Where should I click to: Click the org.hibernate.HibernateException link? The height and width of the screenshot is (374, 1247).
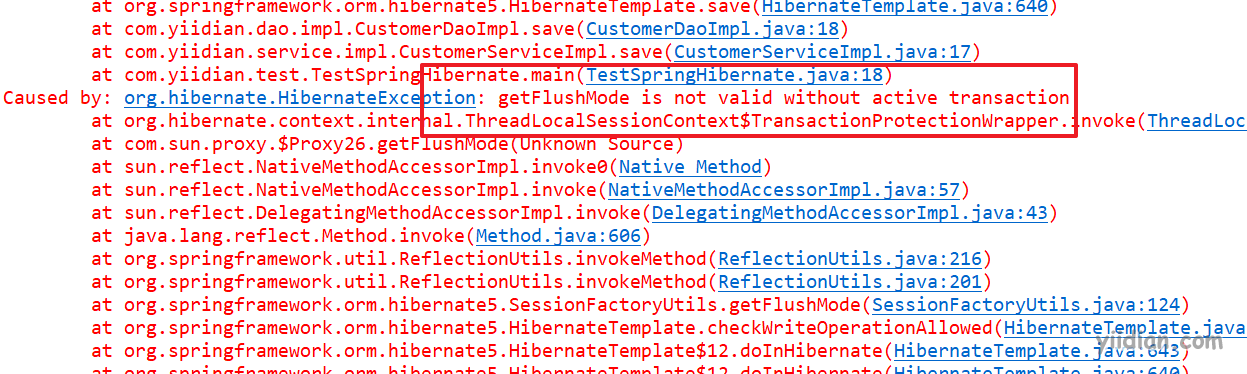pyautogui.click(x=300, y=97)
